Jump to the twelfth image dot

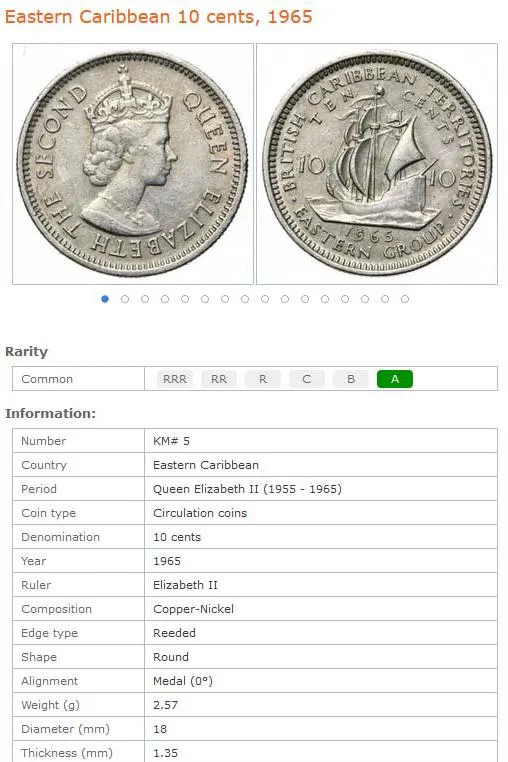point(325,299)
